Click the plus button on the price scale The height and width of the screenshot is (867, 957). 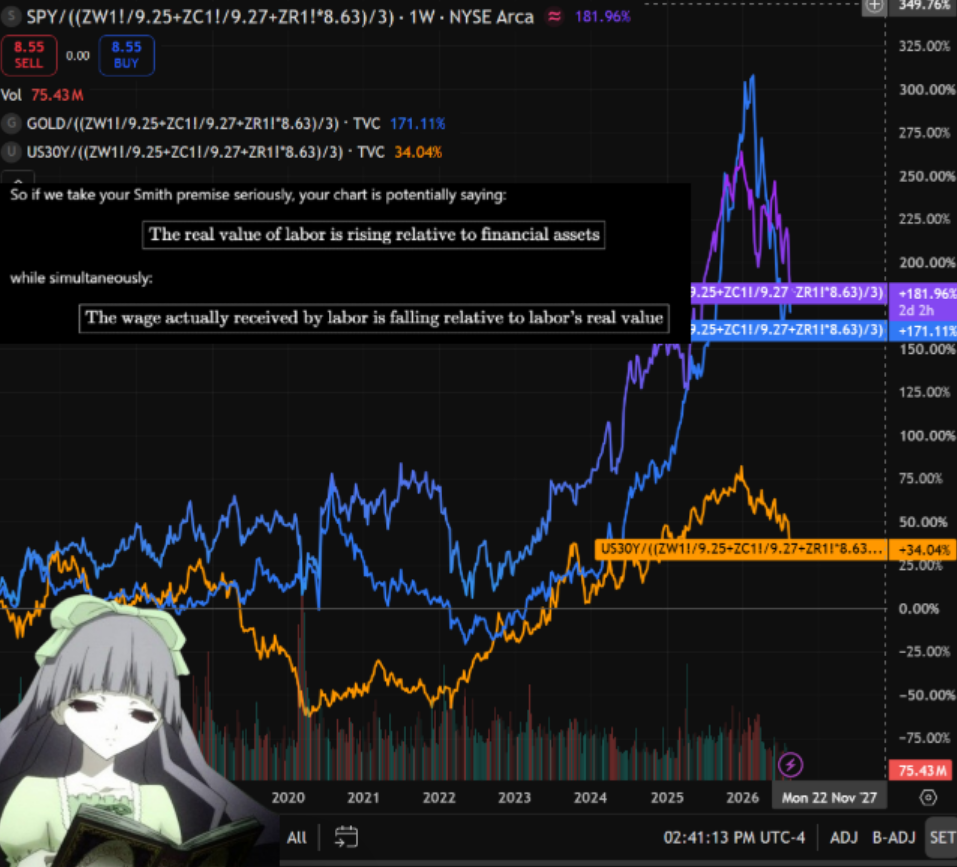point(875,6)
